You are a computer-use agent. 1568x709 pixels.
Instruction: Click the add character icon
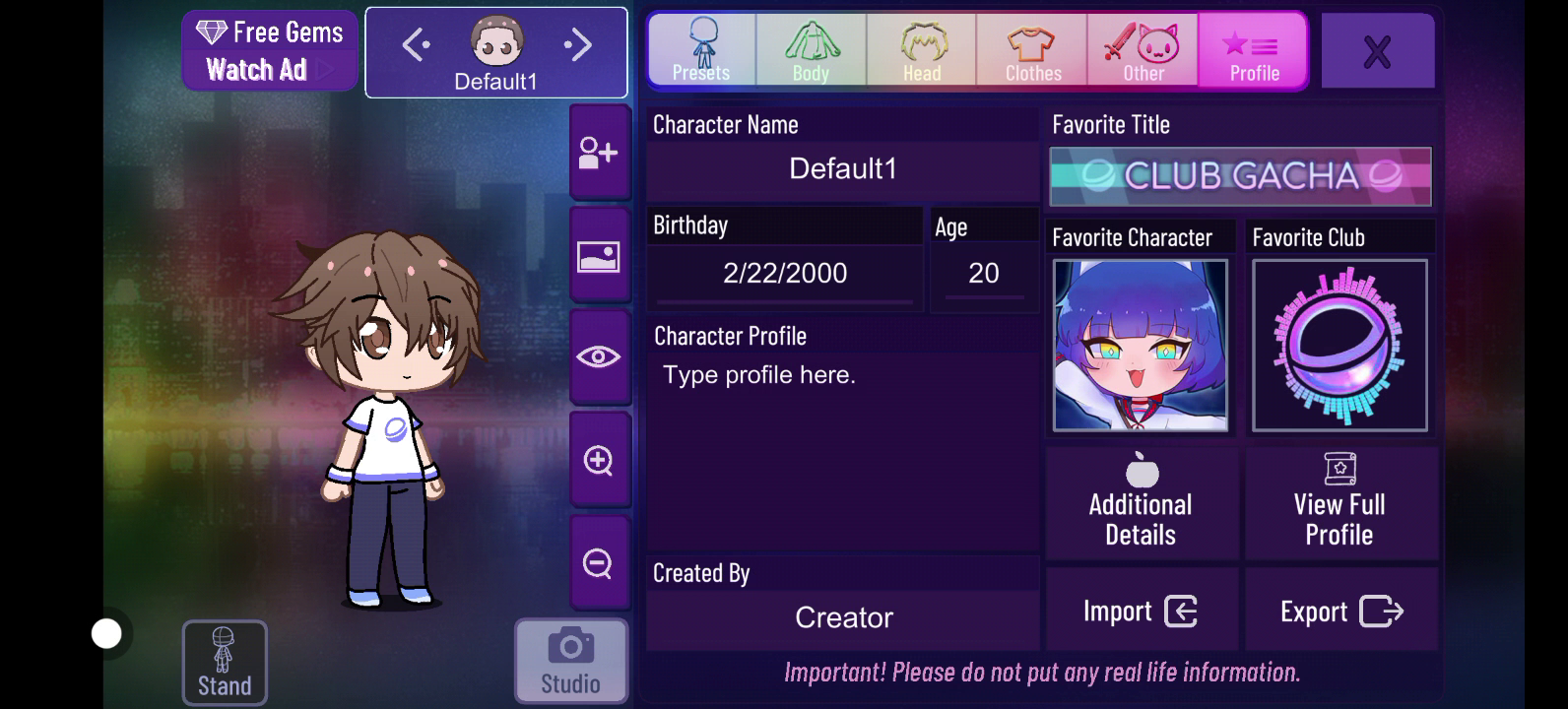[x=599, y=153]
